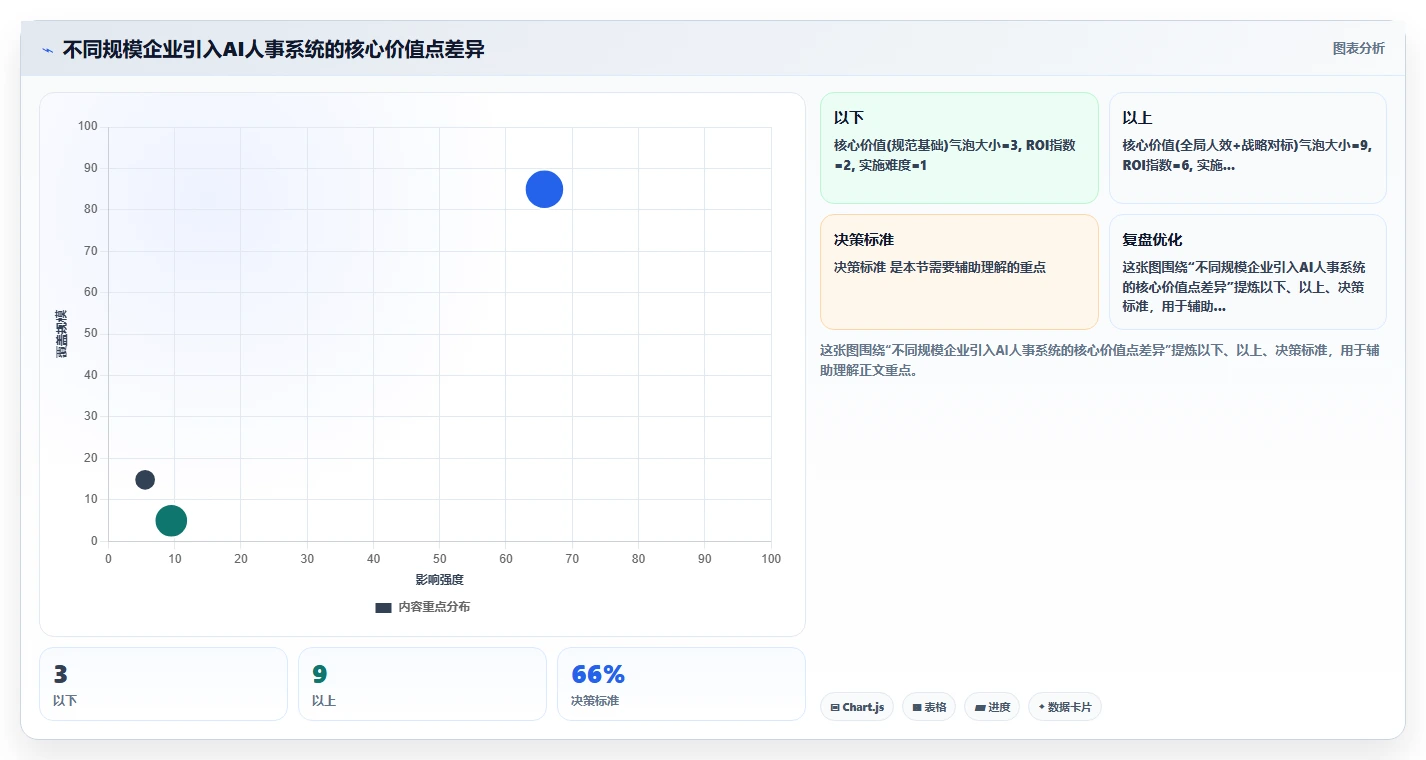Screen dimensions: 1426x760
Task: Click the 数据卡片 sparkle icon
Action: [x=1042, y=708]
